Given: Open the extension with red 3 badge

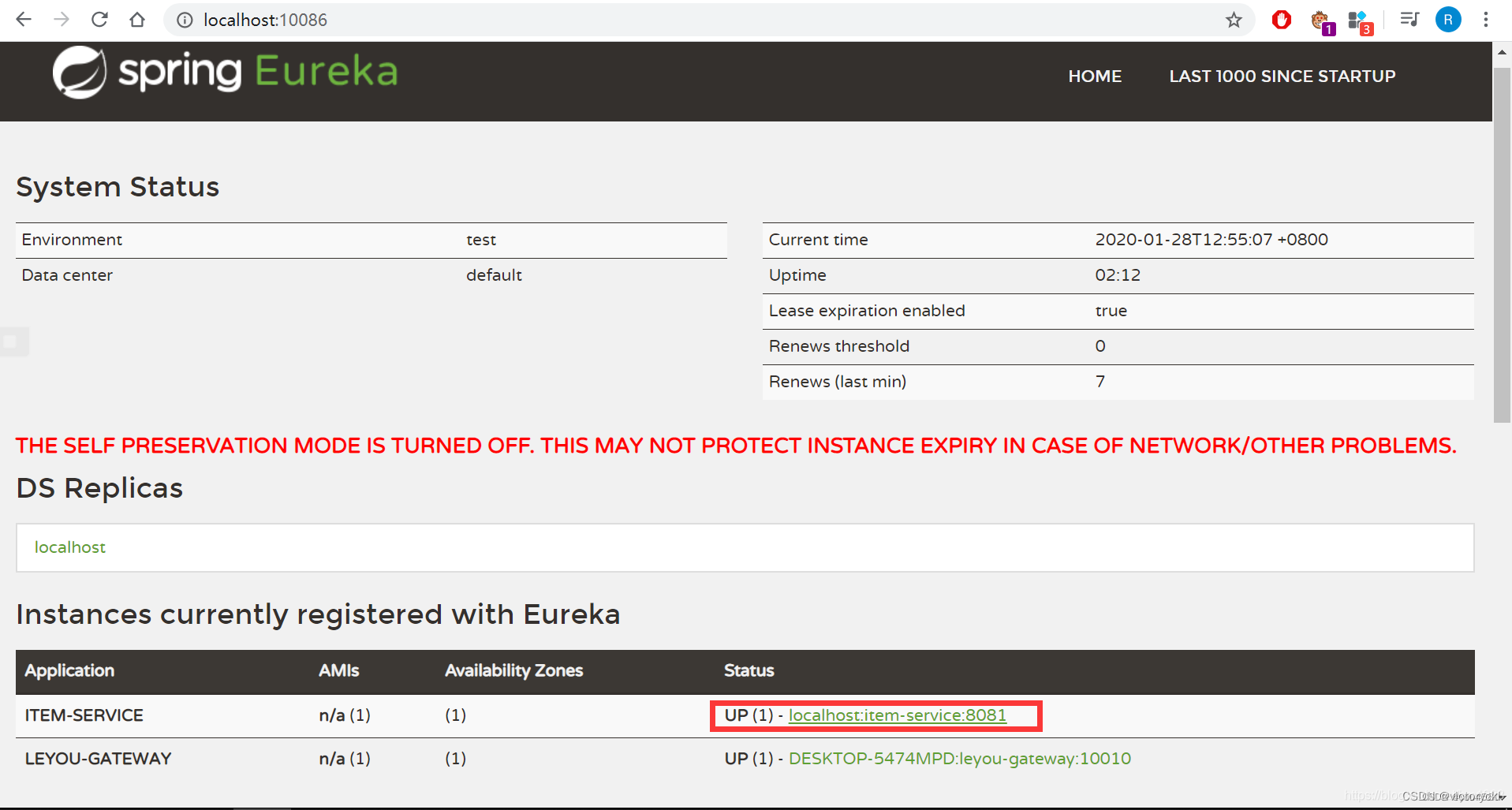Looking at the screenshot, I should [1360, 21].
